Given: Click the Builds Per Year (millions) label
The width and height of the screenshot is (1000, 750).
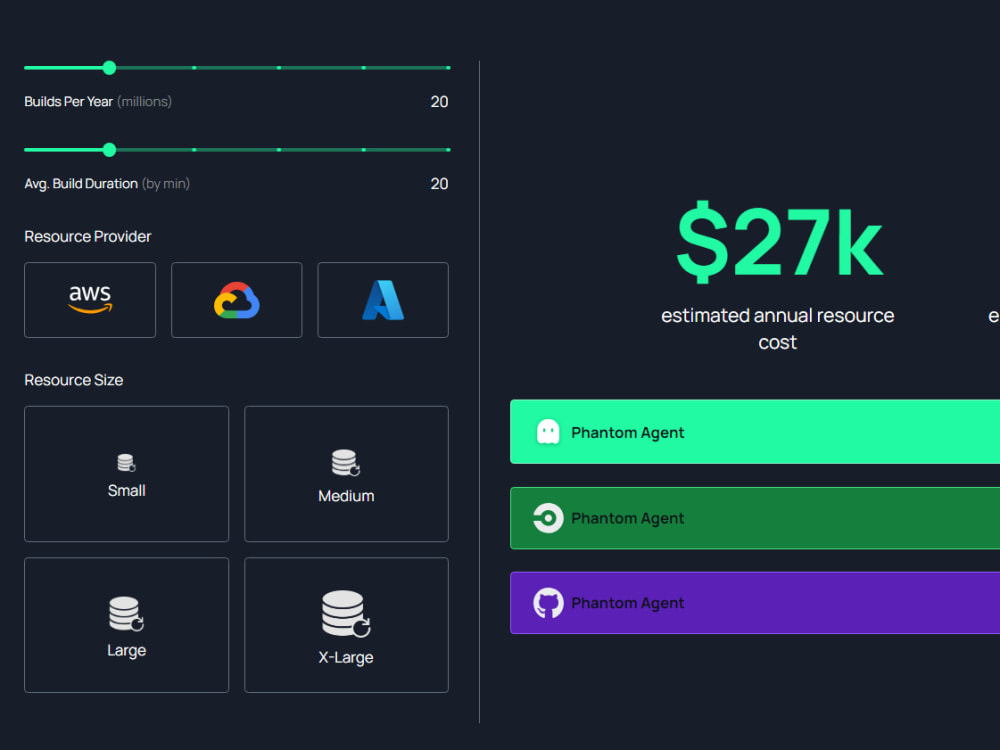Looking at the screenshot, I should [98, 101].
